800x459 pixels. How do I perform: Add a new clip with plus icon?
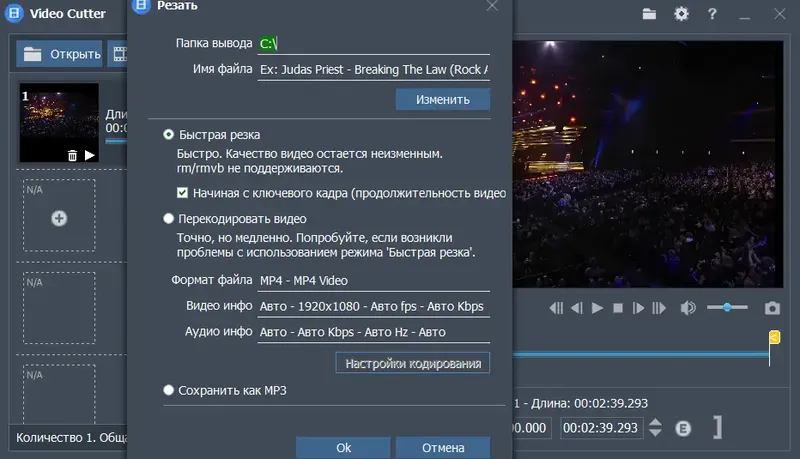click(x=59, y=218)
